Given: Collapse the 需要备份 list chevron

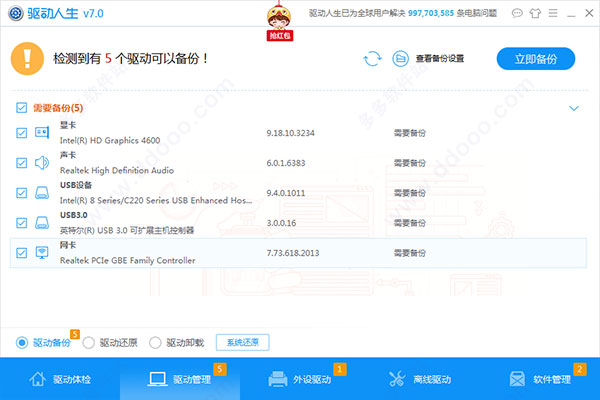Looking at the screenshot, I should (574, 108).
